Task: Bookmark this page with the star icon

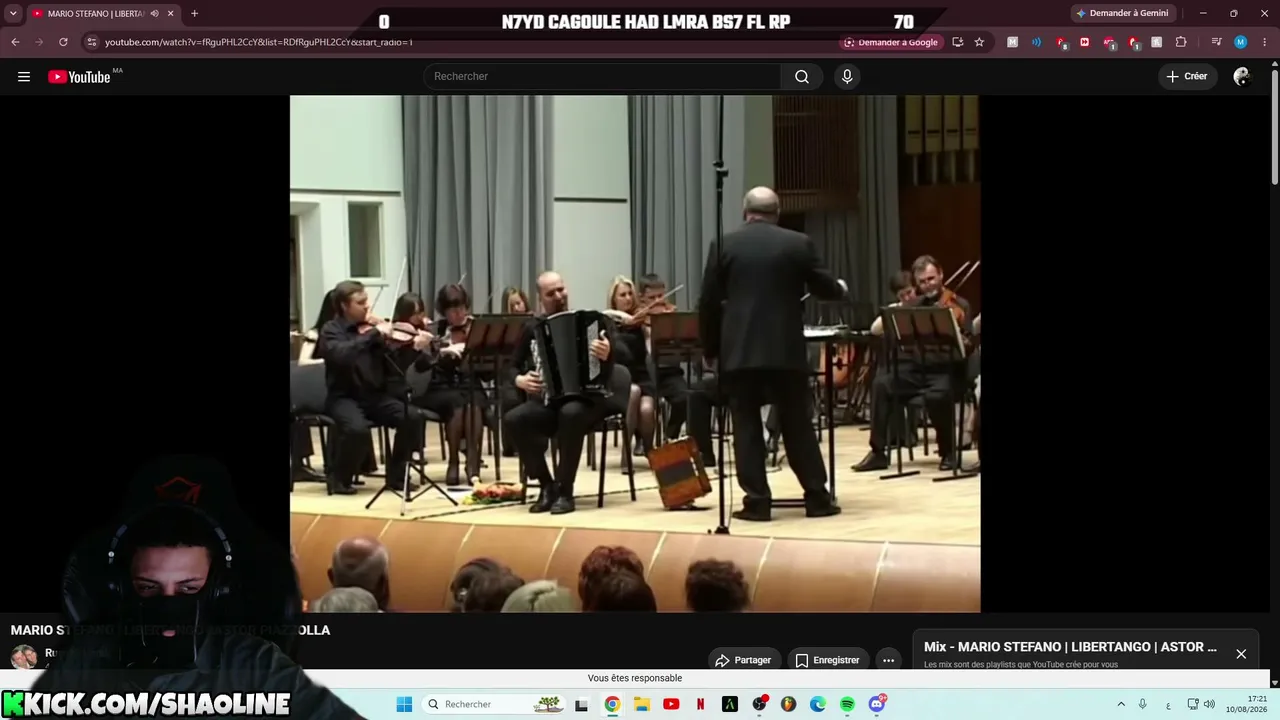Action: pyautogui.click(x=979, y=42)
